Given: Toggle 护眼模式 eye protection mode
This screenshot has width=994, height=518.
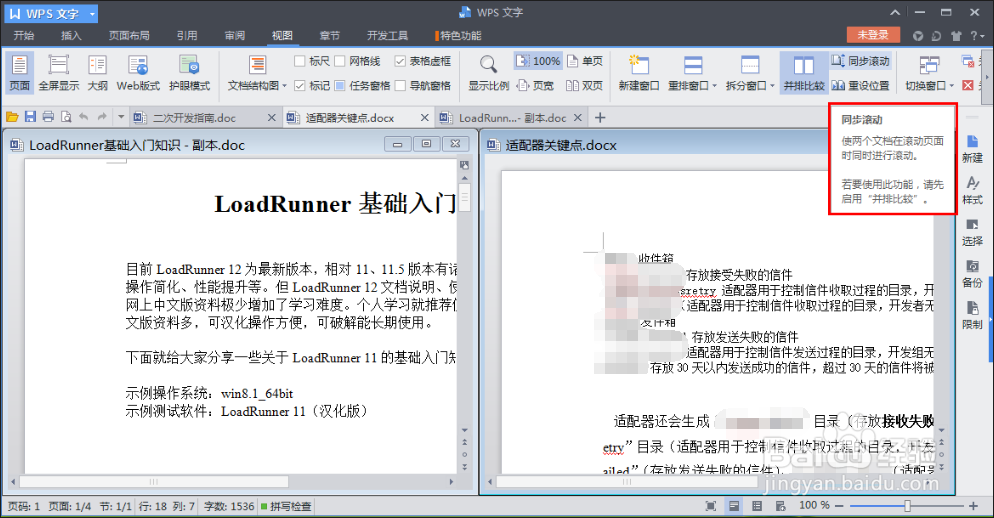Looking at the screenshot, I should 190,72.
